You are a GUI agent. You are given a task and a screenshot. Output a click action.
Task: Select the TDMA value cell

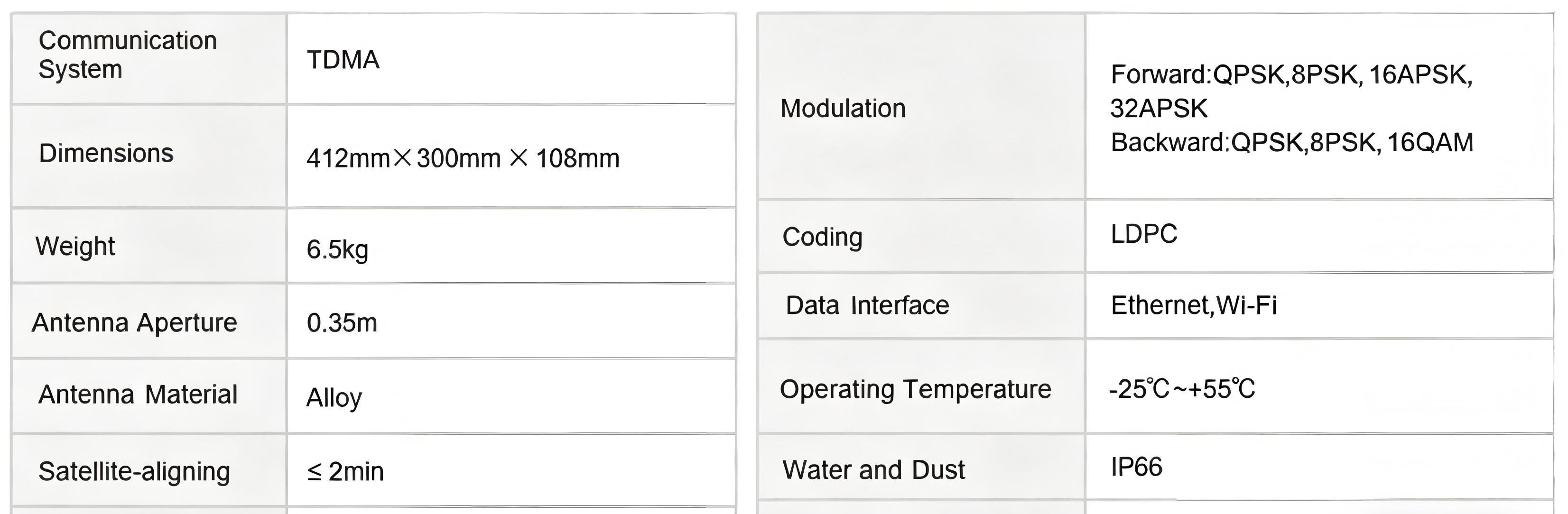coord(343,60)
